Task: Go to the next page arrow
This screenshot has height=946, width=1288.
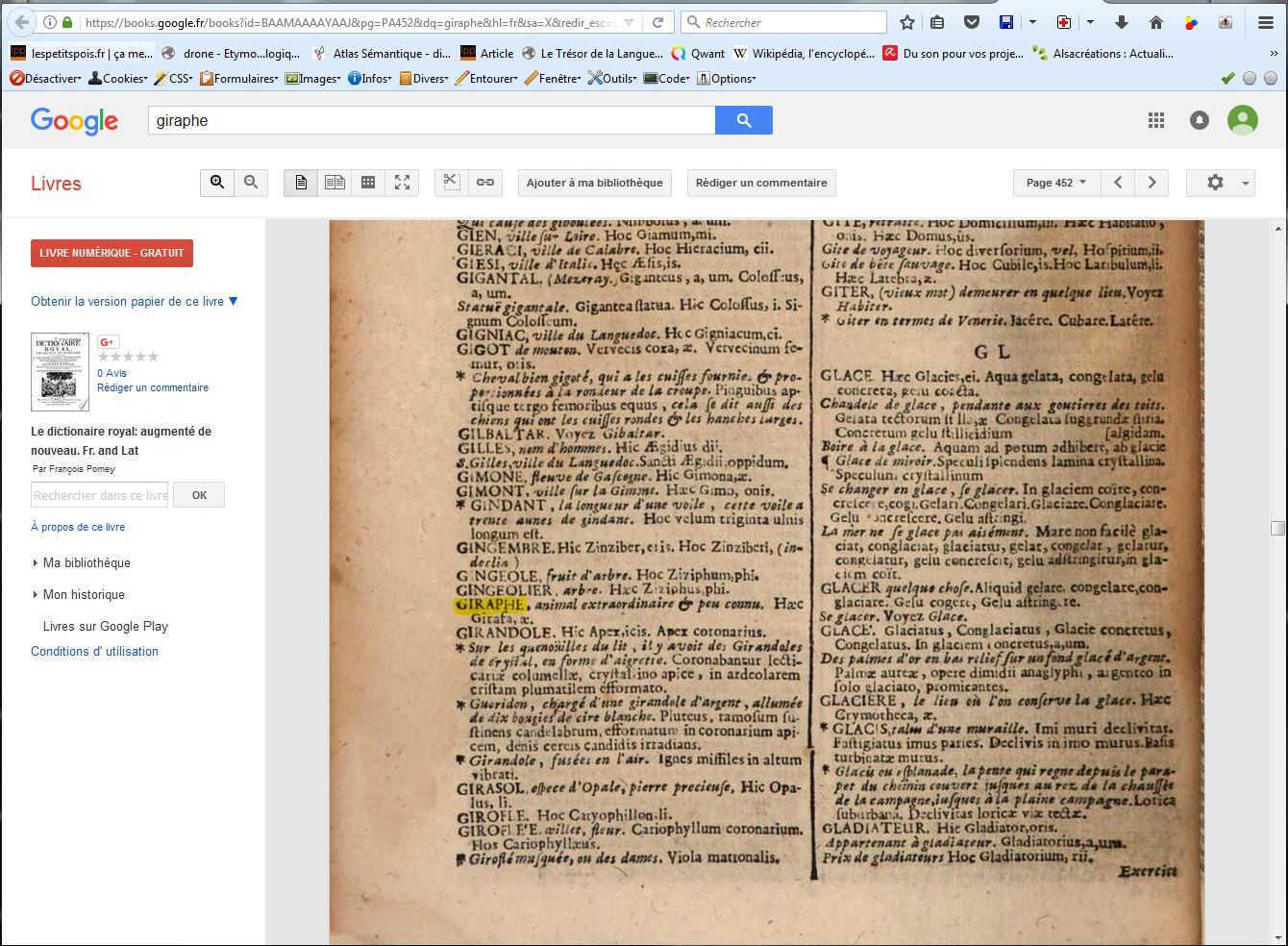Action: point(1152,183)
